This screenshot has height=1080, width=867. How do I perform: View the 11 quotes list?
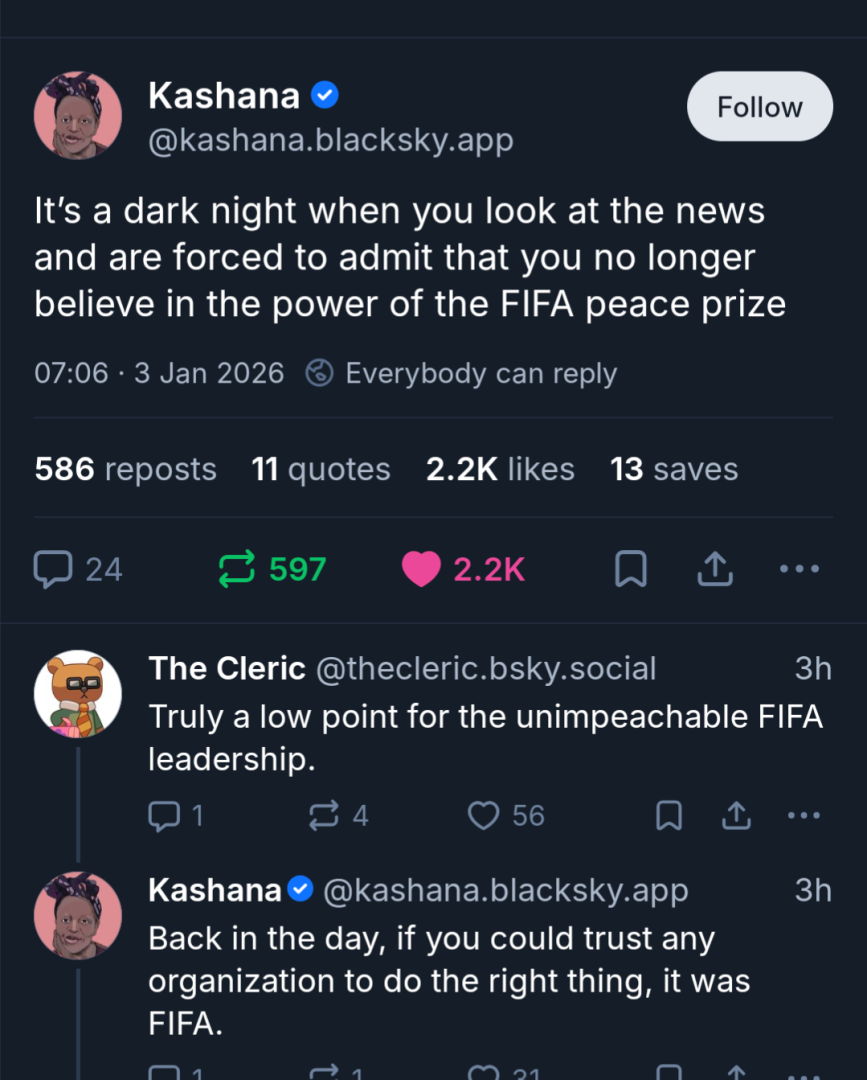click(321, 469)
